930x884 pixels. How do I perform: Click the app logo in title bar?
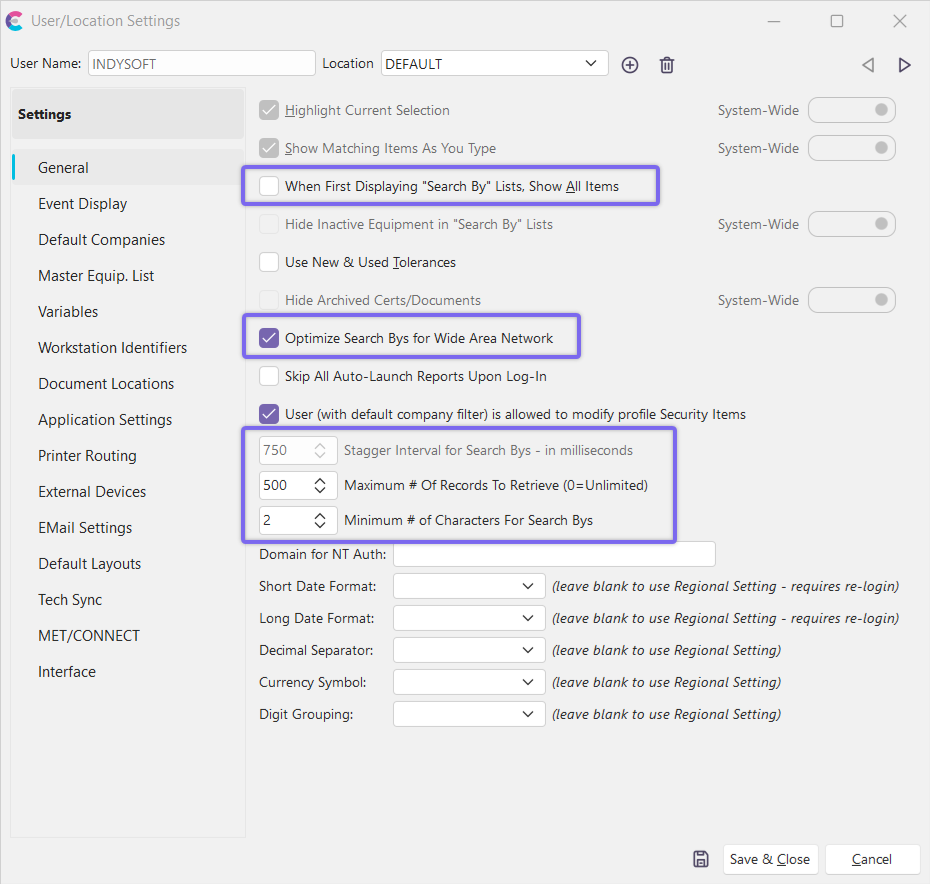coord(15,21)
